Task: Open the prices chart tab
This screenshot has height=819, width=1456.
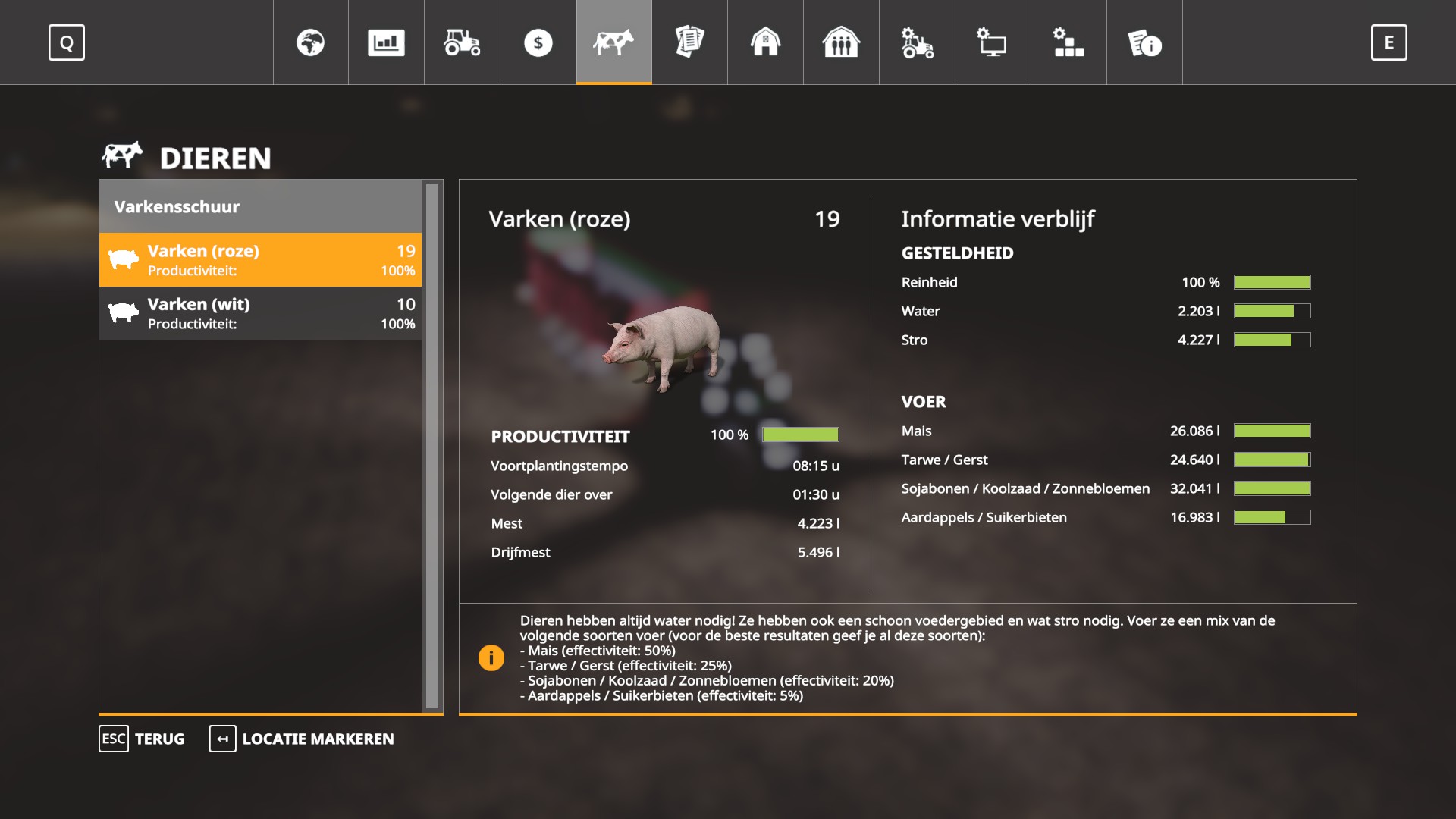Action: [386, 42]
